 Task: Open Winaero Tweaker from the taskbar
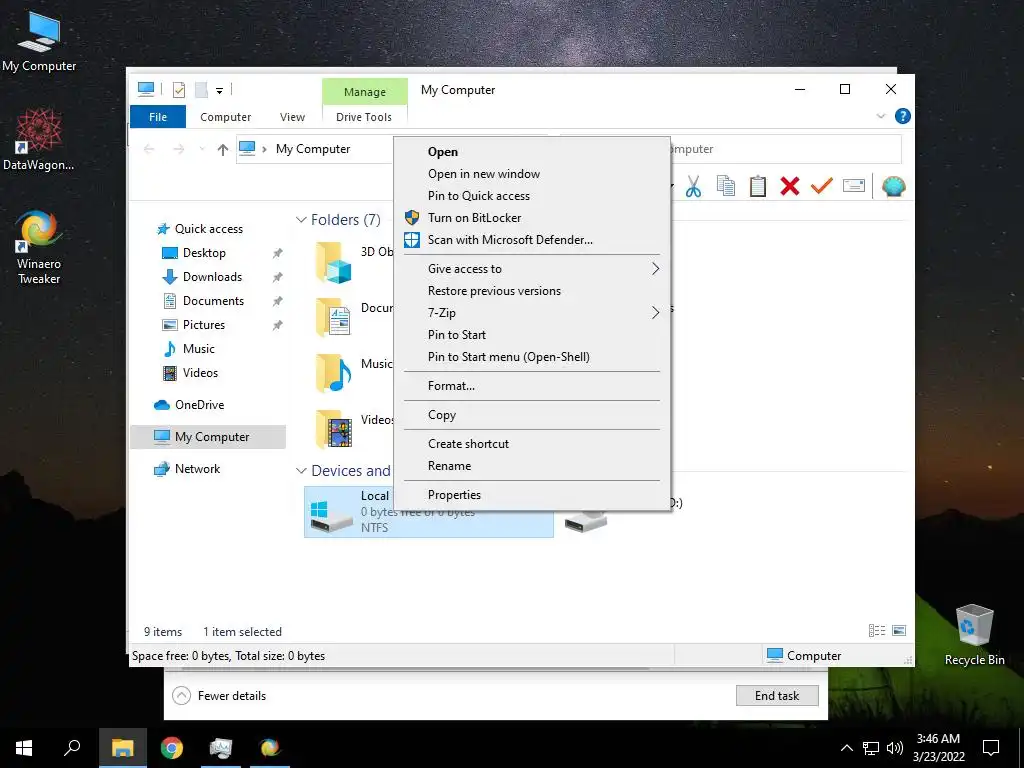[x=270, y=748]
